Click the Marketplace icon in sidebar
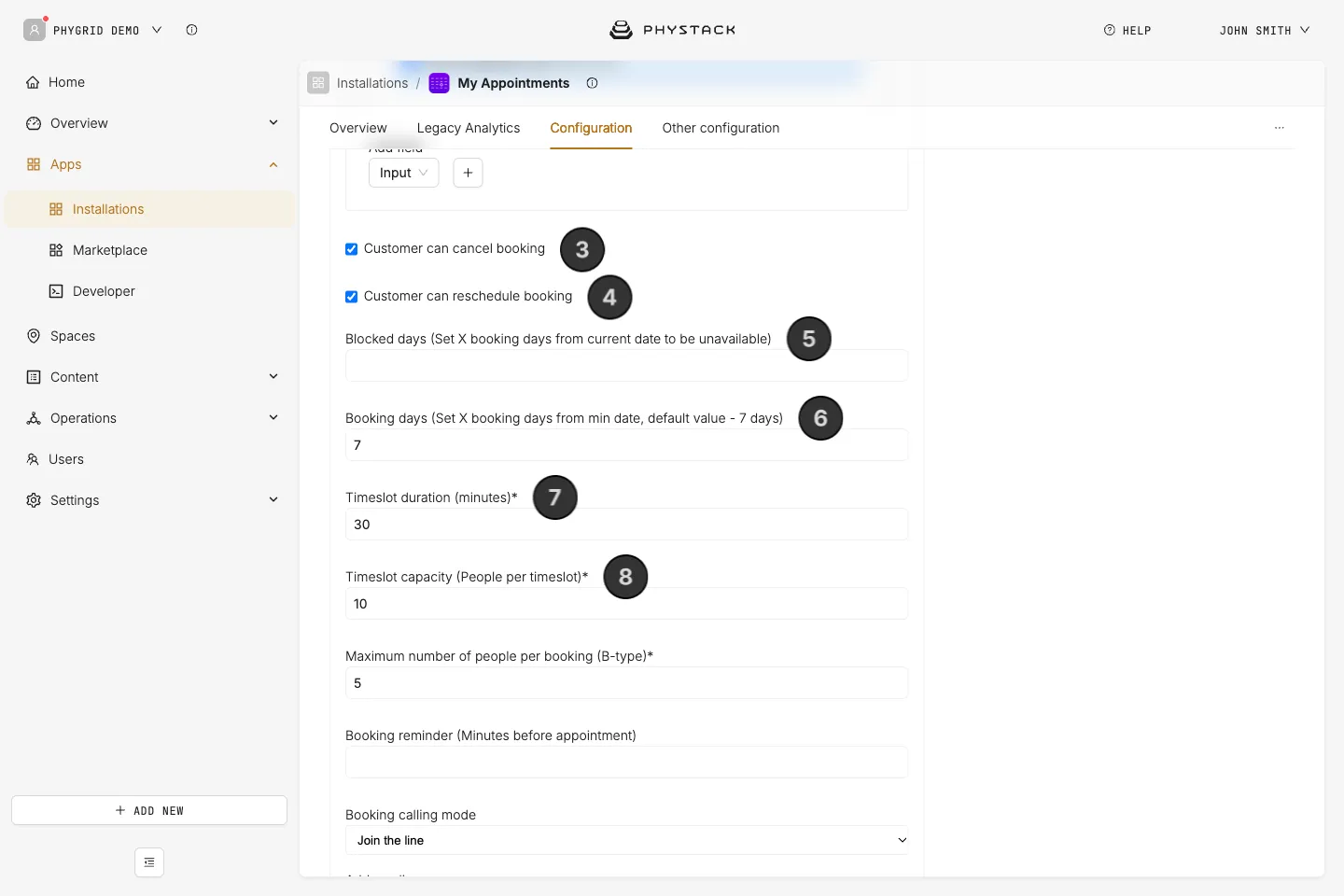The height and width of the screenshot is (896, 1344). click(x=56, y=250)
